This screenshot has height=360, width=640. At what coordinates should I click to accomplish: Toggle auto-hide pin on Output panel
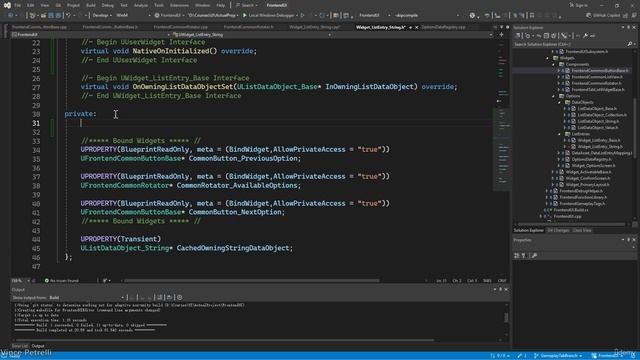pos(501,289)
